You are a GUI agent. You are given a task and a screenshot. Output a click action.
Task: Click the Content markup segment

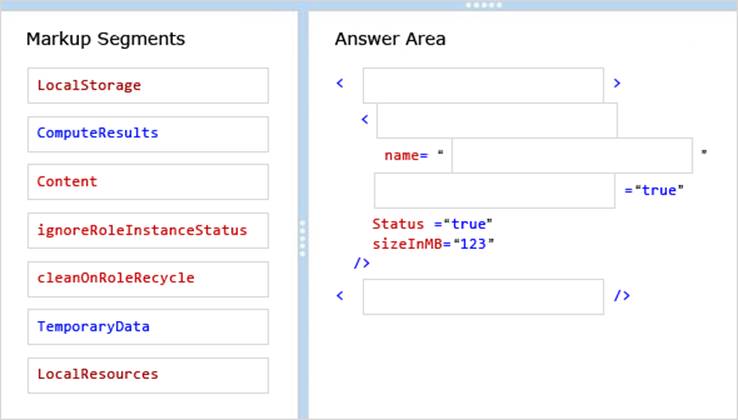click(x=148, y=182)
